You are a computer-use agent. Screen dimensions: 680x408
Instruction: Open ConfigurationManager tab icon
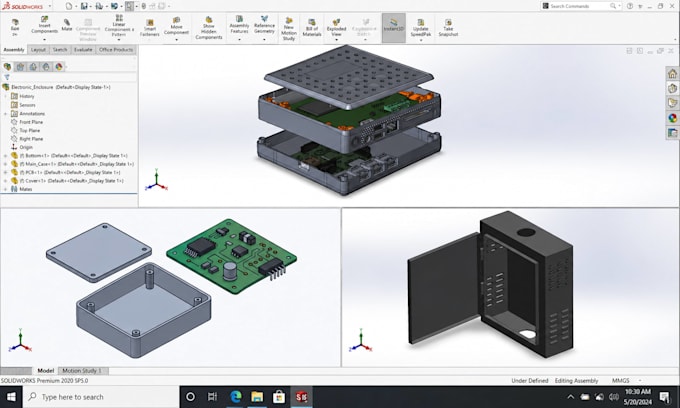coord(33,66)
